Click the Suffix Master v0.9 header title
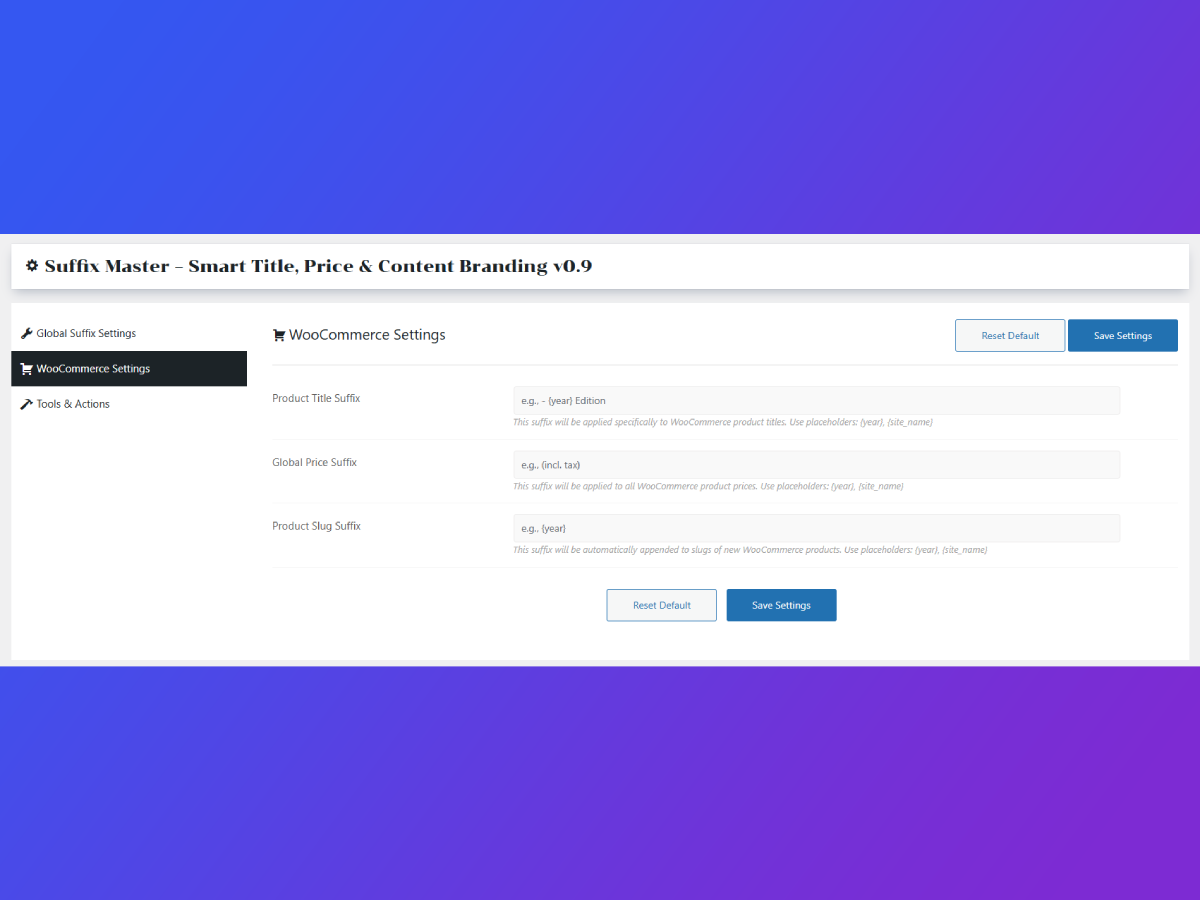The height and width of the screenshot is (900, 1200). pyautogui.click(x=318, y=266)
